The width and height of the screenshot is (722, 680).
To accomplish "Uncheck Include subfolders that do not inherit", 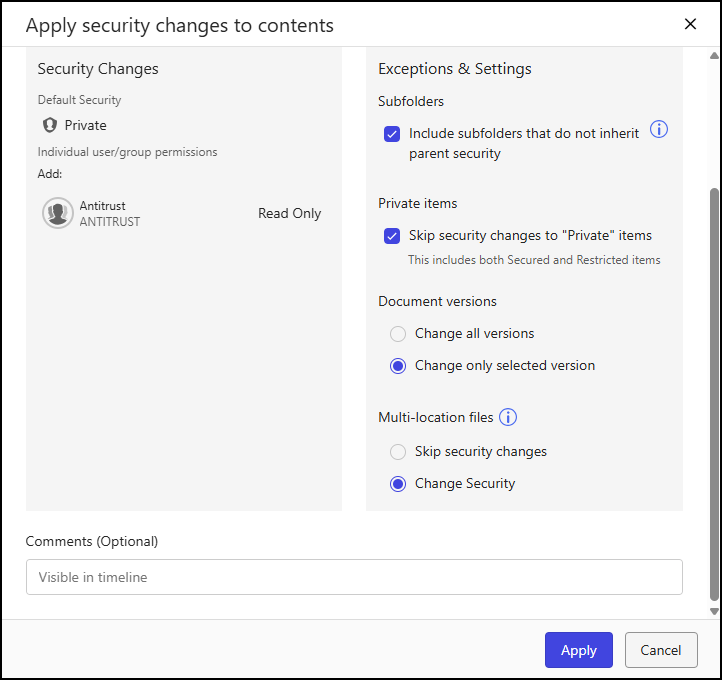I will (392, 134).
